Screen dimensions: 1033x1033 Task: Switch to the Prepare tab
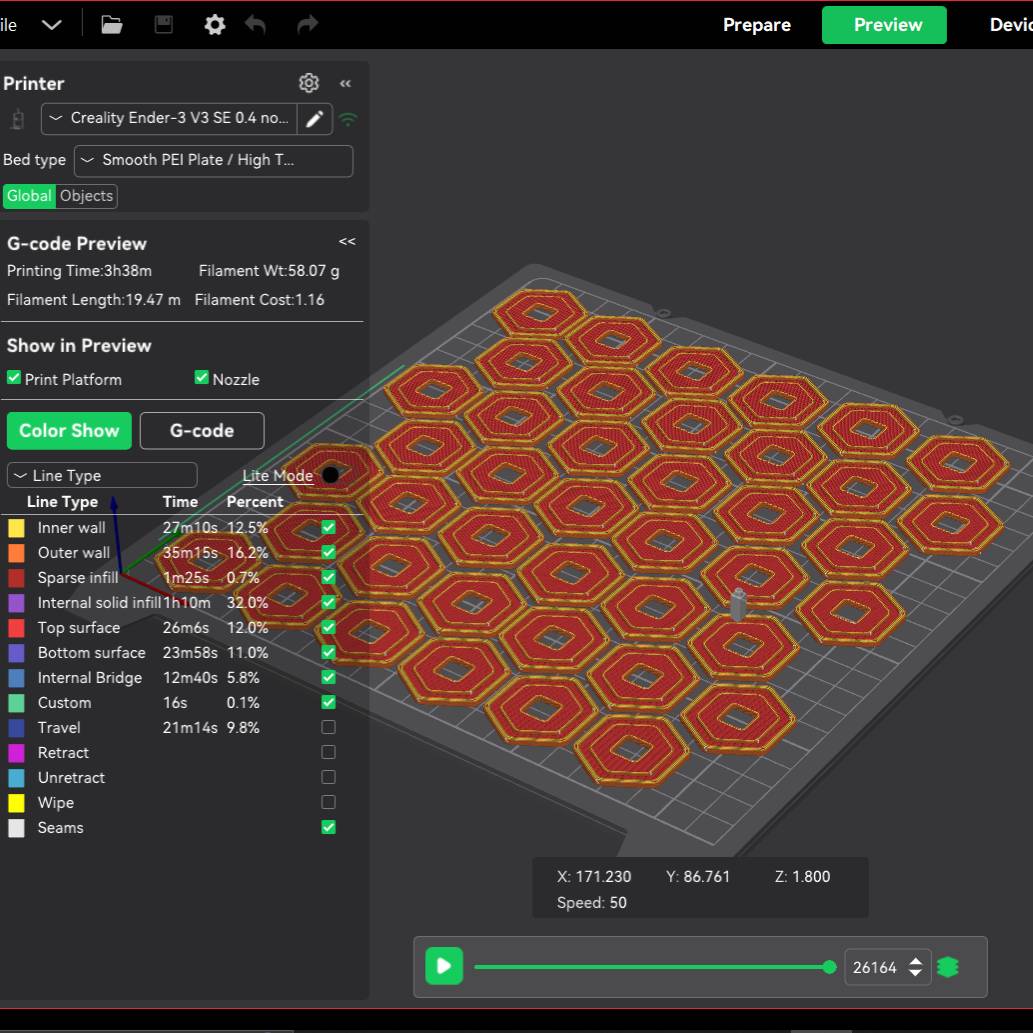[757, 25]
